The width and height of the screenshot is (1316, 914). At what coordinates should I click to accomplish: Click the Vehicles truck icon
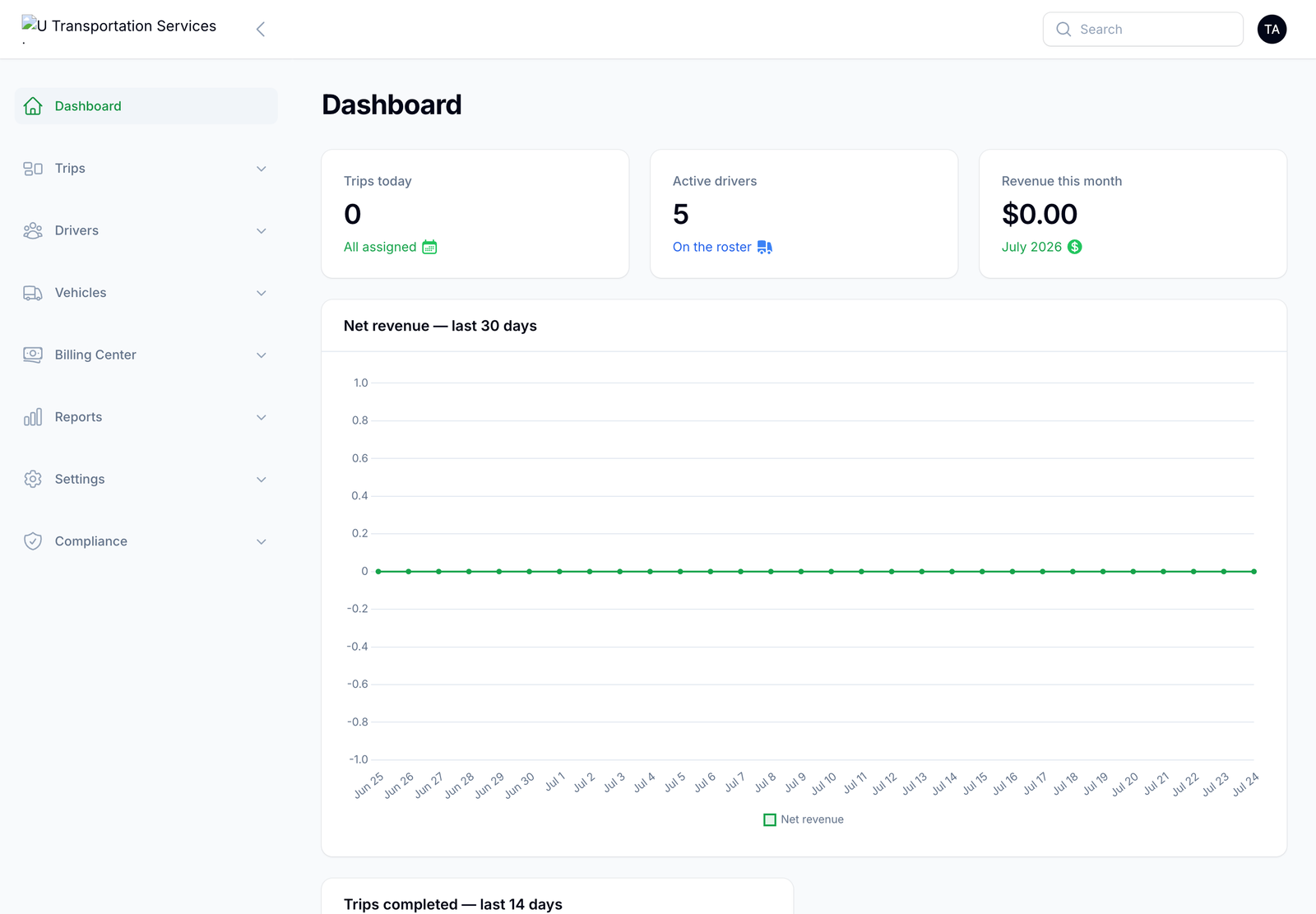click(x=33, y=293)
